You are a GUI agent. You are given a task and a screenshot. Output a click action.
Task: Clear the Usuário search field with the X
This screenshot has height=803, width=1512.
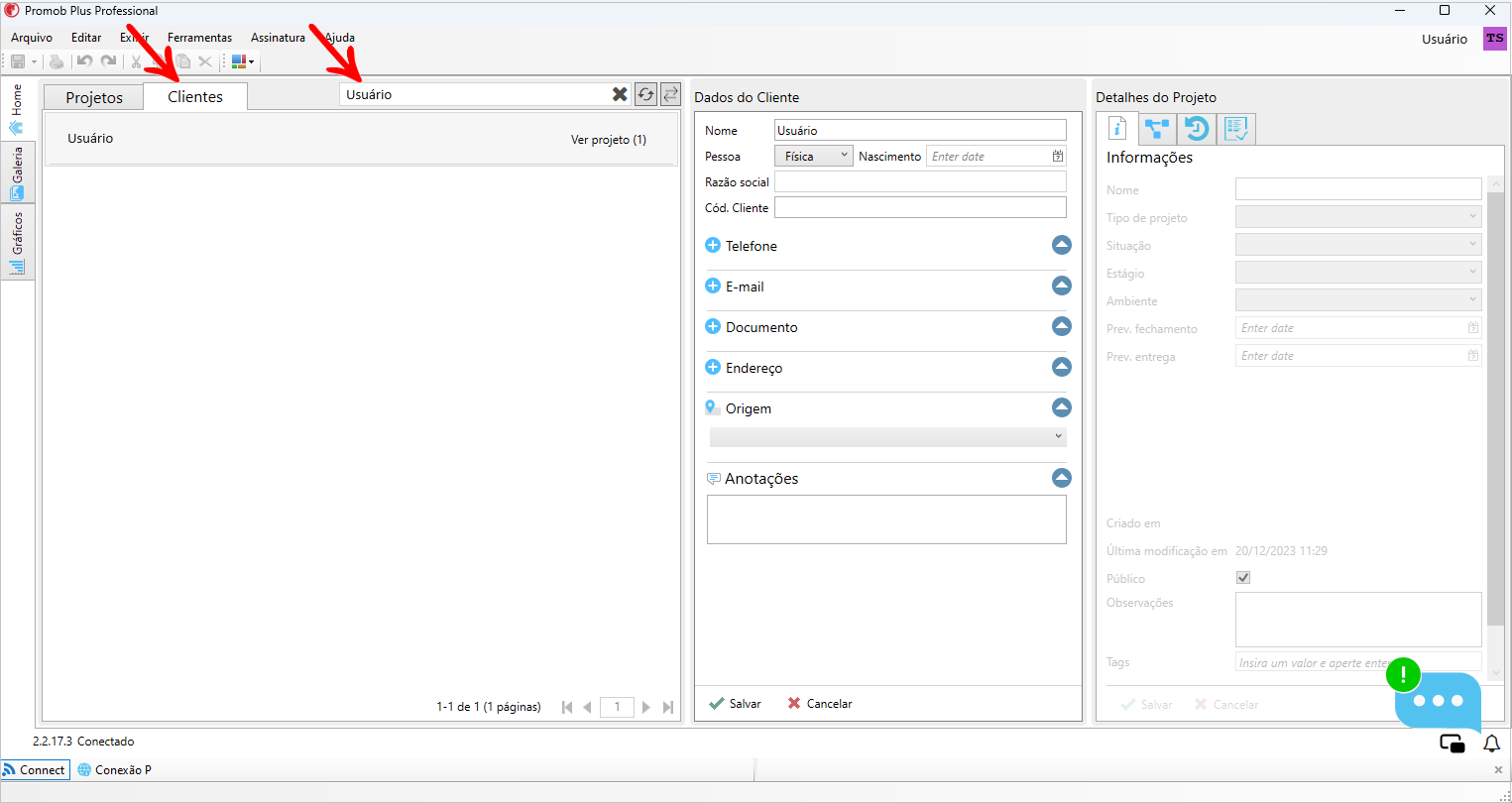pos(620,94)
